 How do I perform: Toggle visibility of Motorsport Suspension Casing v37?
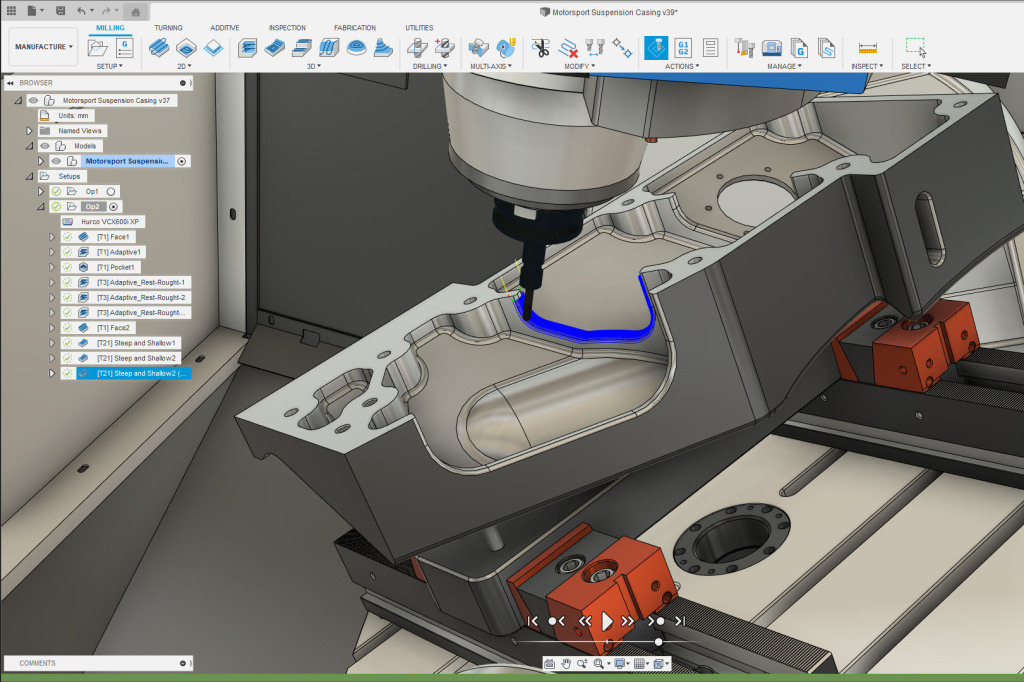point(31,101)
